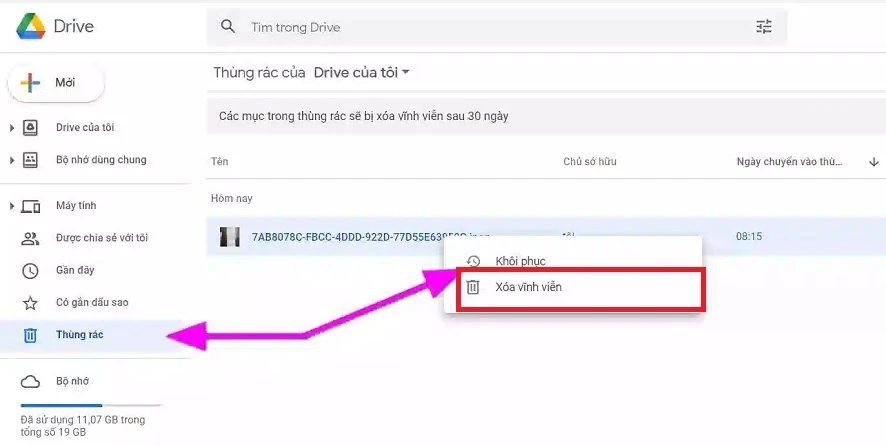Focus the 'Tìm trong Drive' search field
This screenshot has width=886, height=446.
coord(497,27)
